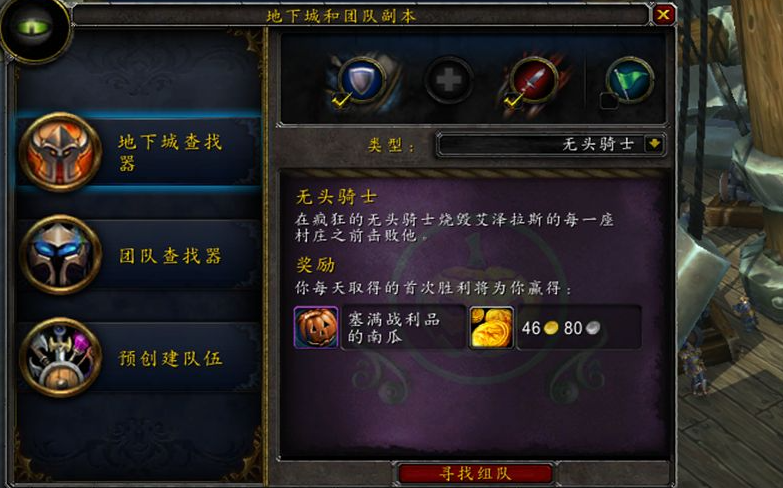Viewport: 783px width, 488px height.
Task: Click the 寻找组队 button
Action: [475, 473]
